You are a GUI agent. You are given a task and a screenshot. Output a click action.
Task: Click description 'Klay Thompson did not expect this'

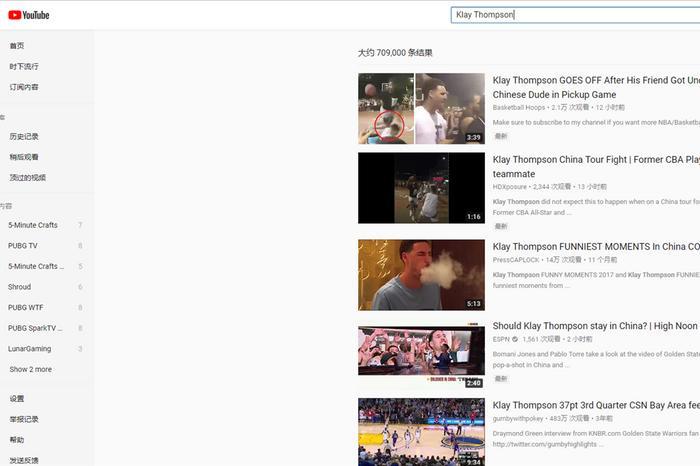(596, 207)
